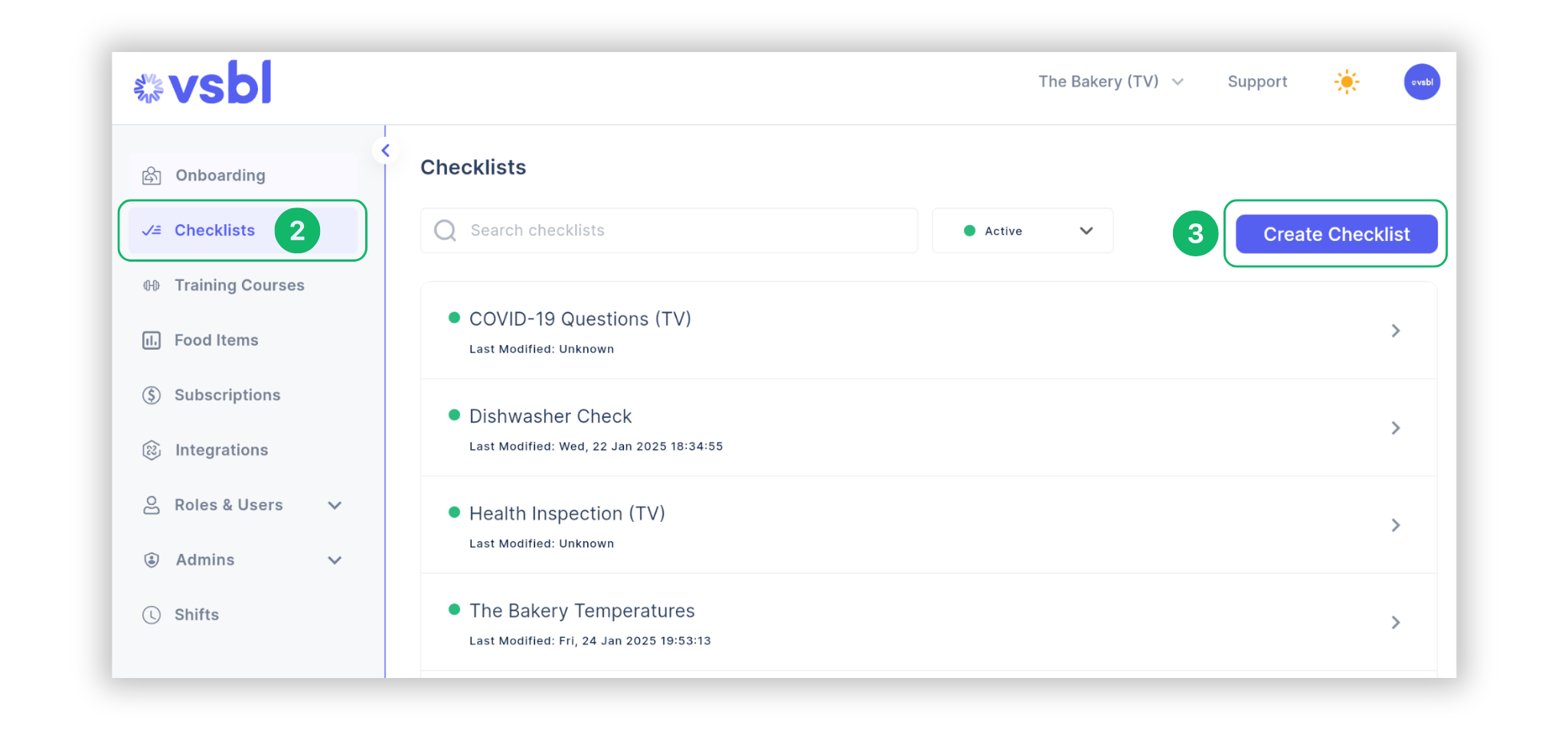Expand the Admins section
Screen dimensions: 1568x730
click(x=335, y=559)
